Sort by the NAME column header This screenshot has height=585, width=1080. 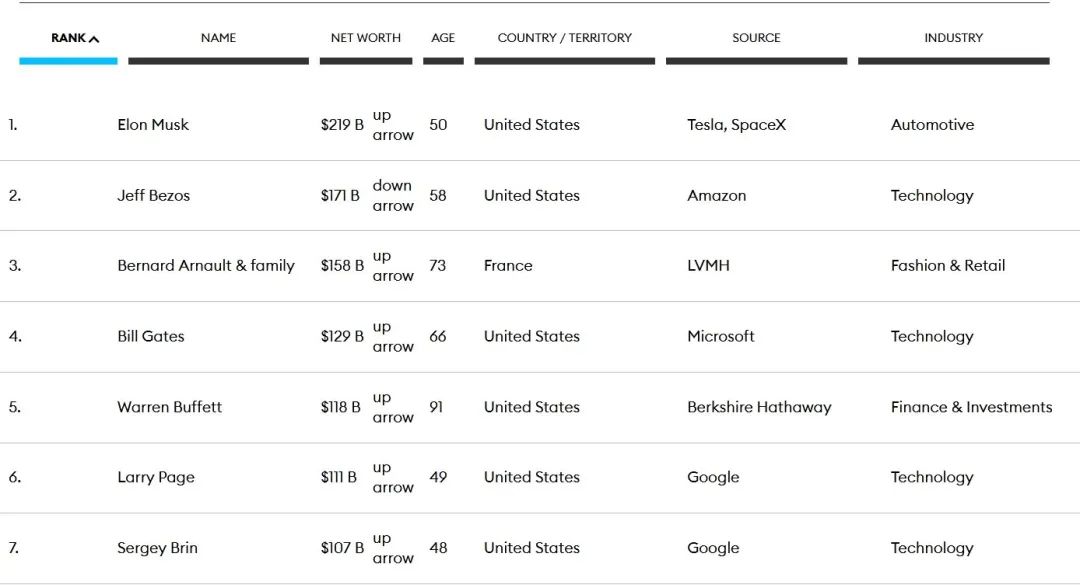point(218,38)
